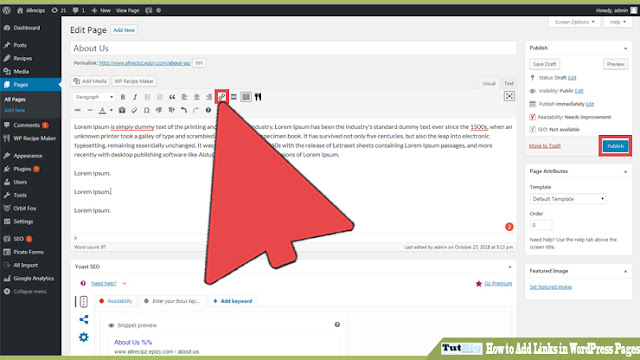Screen dimensions: 640x360
Task: Open Dashboard in the sidebar
Action: click(31, 28)
